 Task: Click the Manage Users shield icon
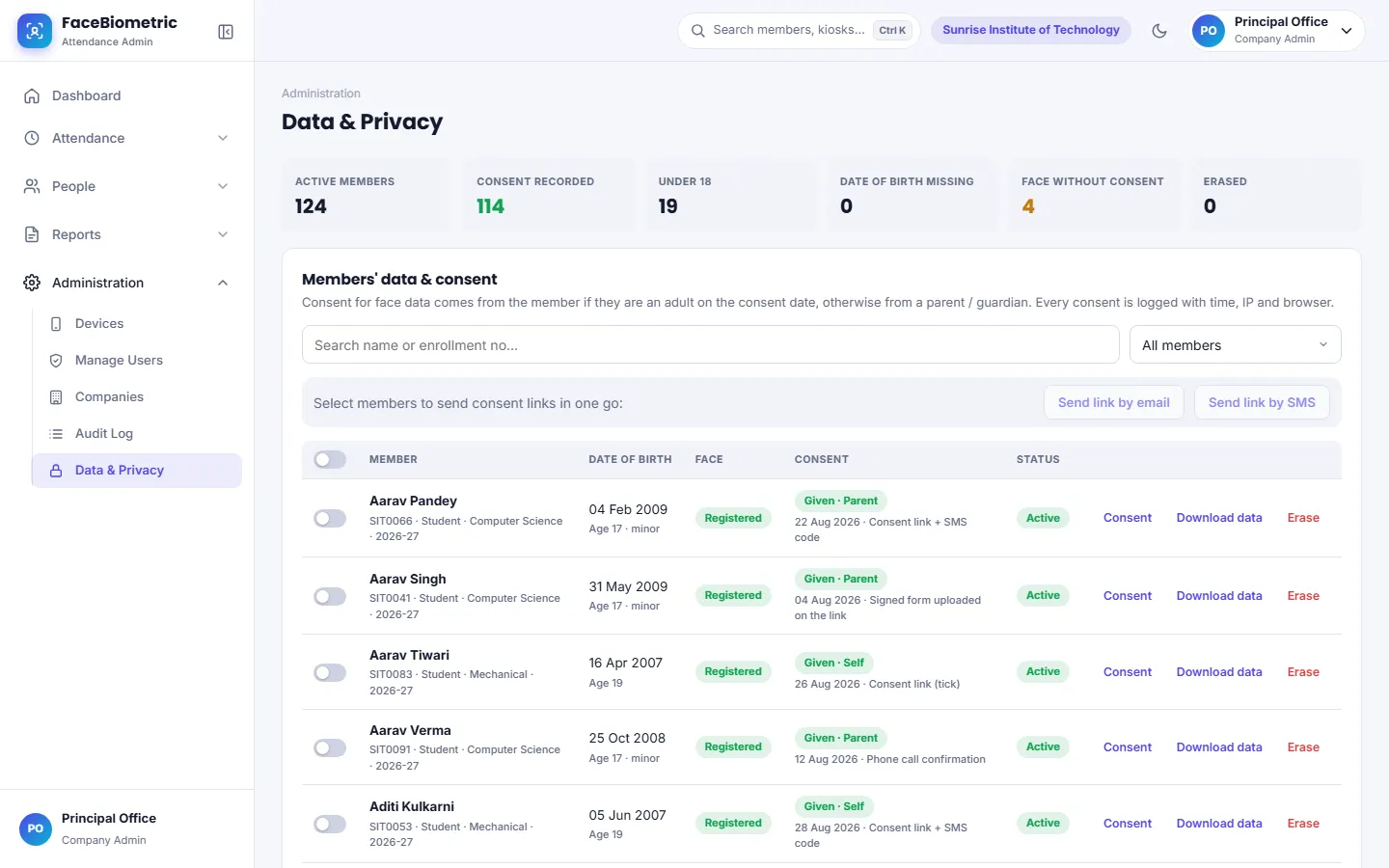[56, 361]
